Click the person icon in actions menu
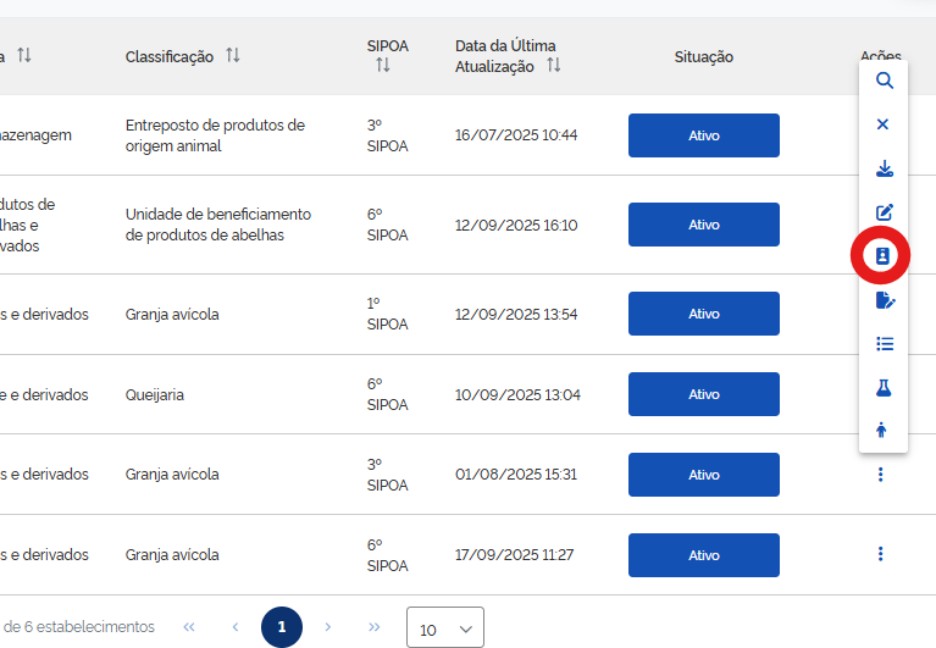936x648 pixels. pos(882,431)
